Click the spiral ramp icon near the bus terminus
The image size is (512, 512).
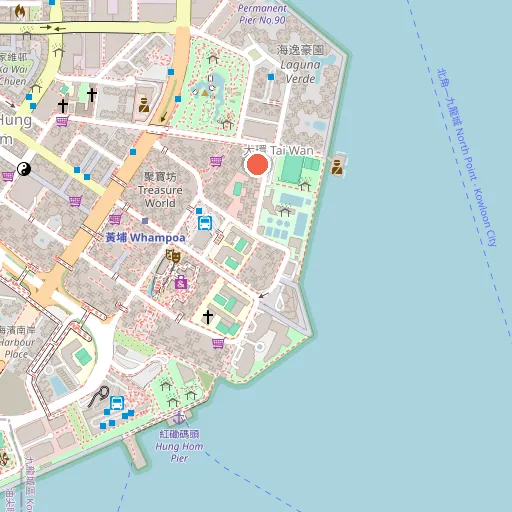click(99, 397)
